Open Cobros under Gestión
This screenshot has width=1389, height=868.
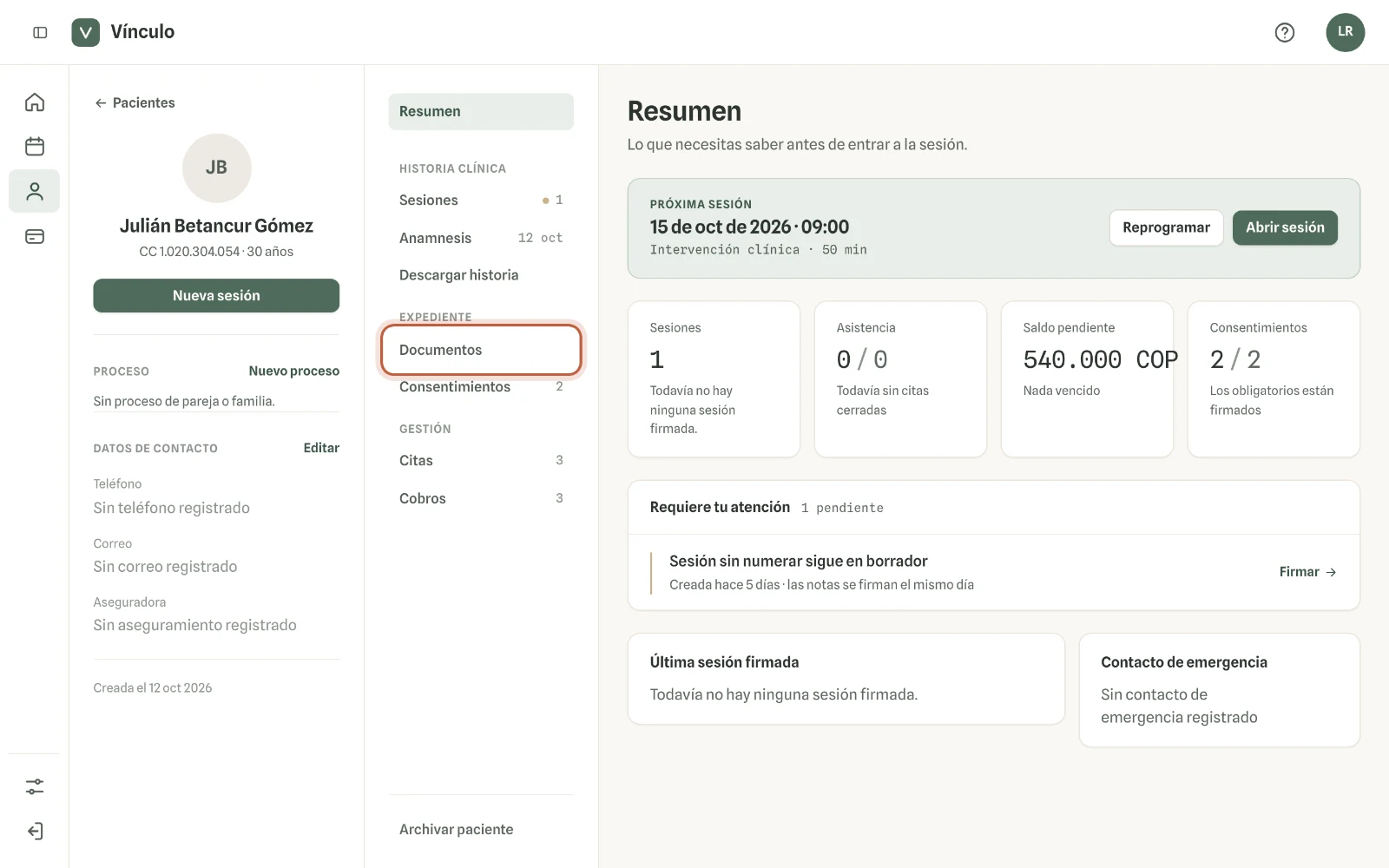coord(481,498)
